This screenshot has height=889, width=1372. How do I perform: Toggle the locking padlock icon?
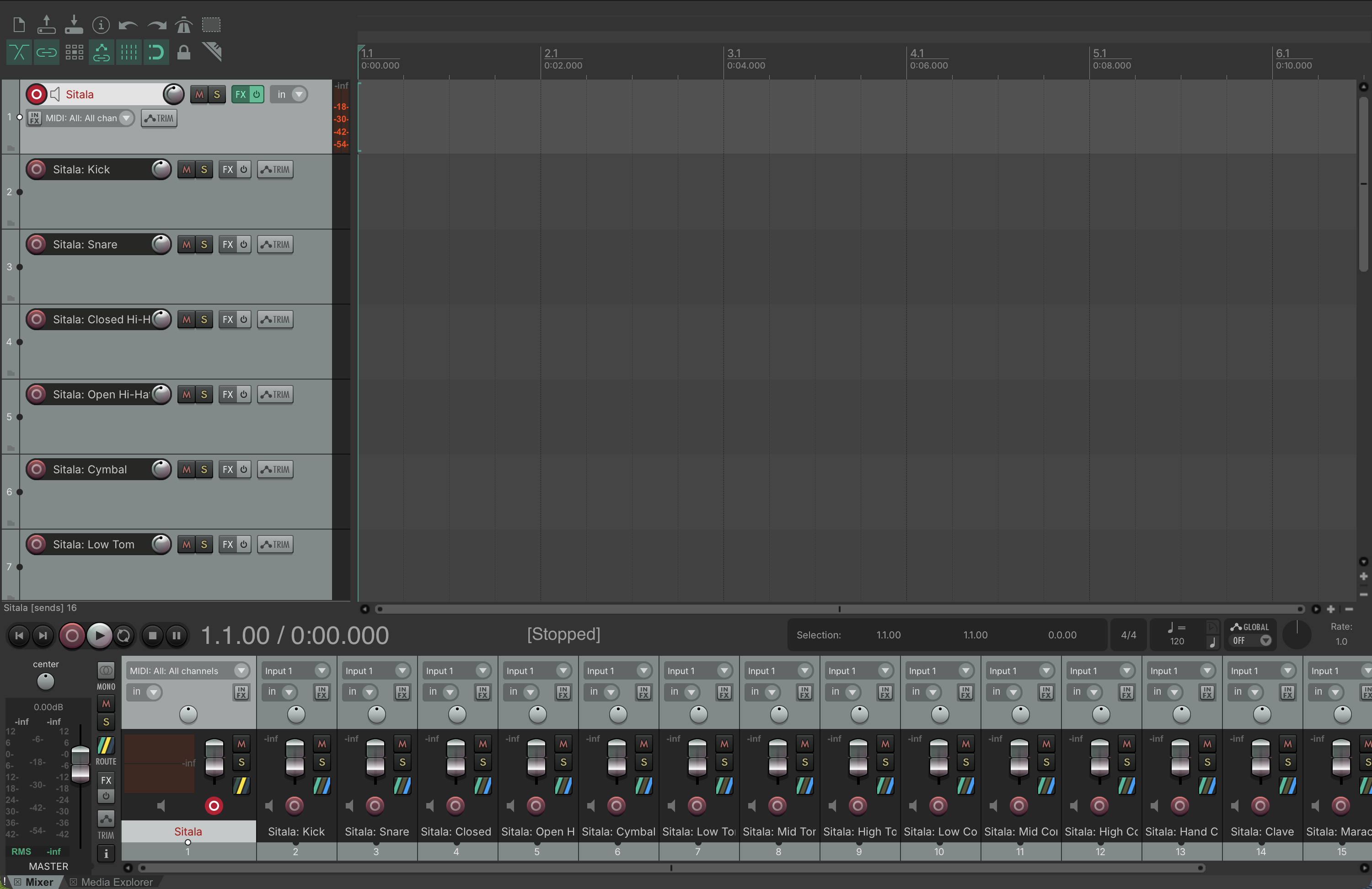click(x=184, y=53)
